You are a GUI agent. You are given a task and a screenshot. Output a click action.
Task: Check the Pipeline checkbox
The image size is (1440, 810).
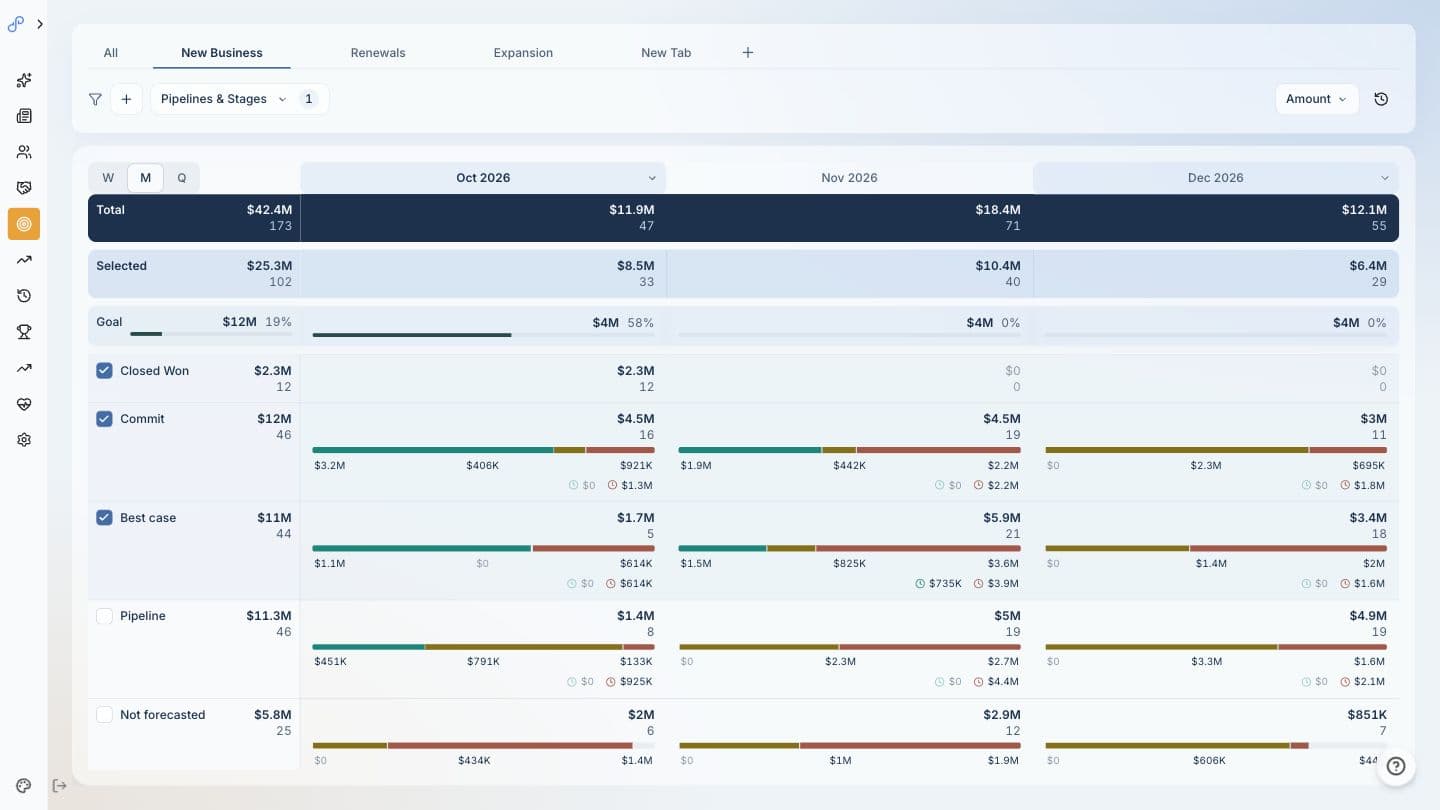(x=104, y=616)
